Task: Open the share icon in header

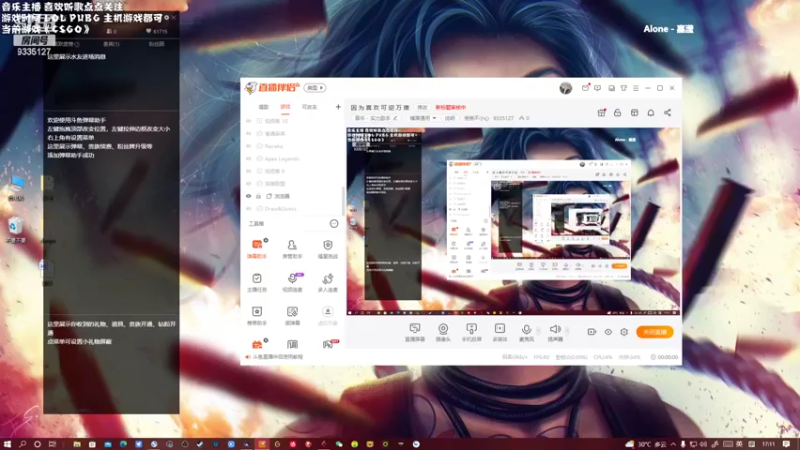Action: click(x=667, y=113)
